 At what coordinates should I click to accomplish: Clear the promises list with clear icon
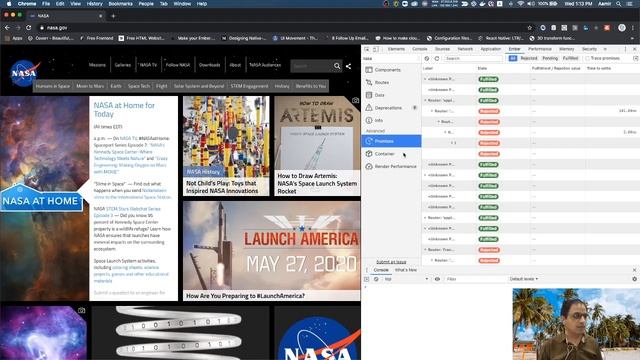(x=427, y=58)
